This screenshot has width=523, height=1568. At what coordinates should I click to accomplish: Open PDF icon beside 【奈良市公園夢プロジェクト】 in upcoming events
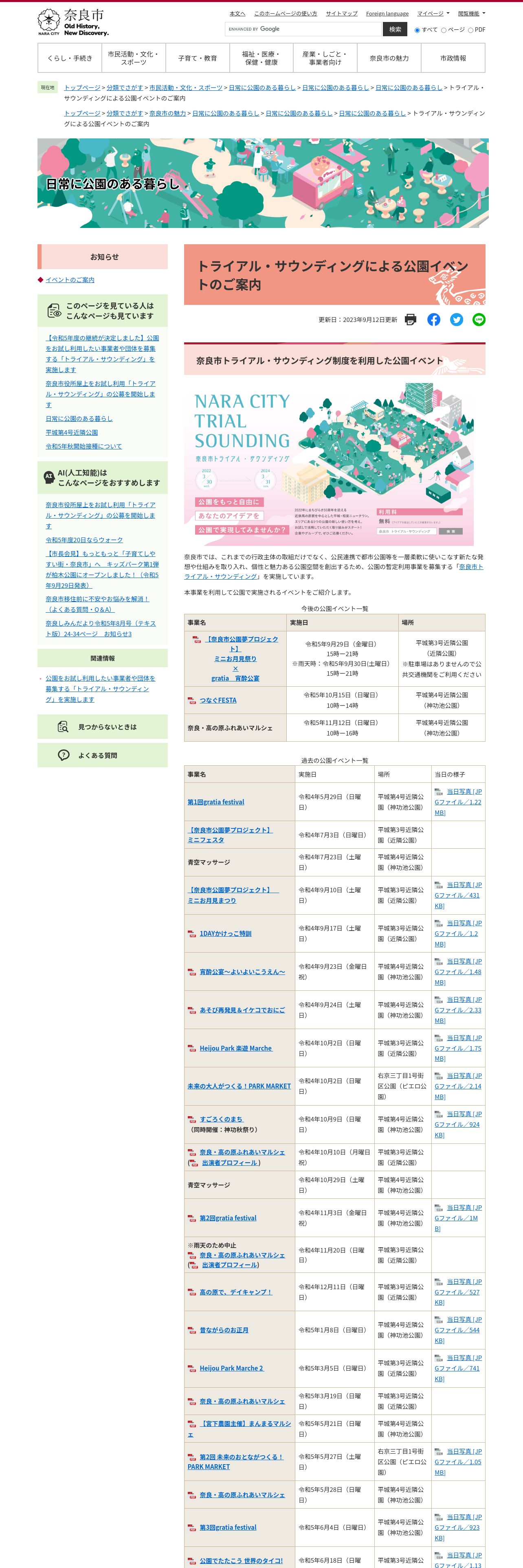coord(197,640)
